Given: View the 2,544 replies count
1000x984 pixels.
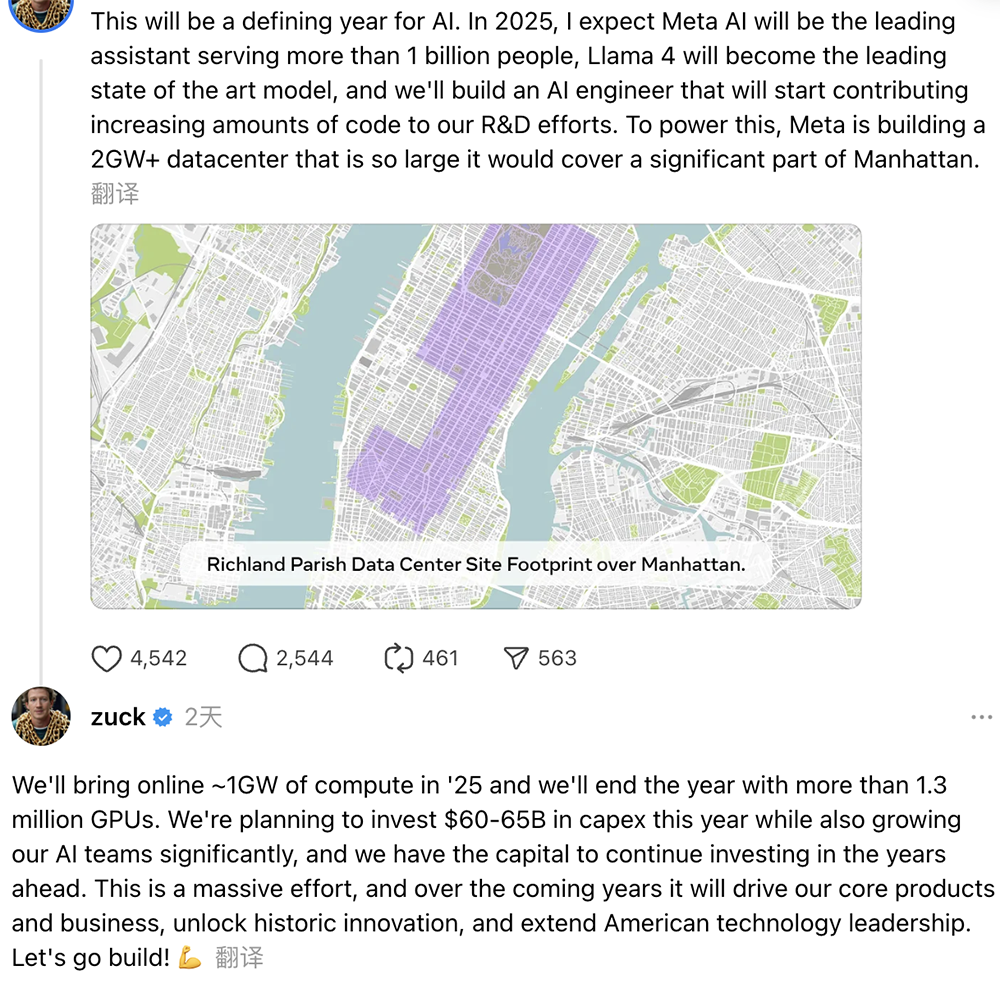Looking at the screenshot, I should (x=304, y=658).
